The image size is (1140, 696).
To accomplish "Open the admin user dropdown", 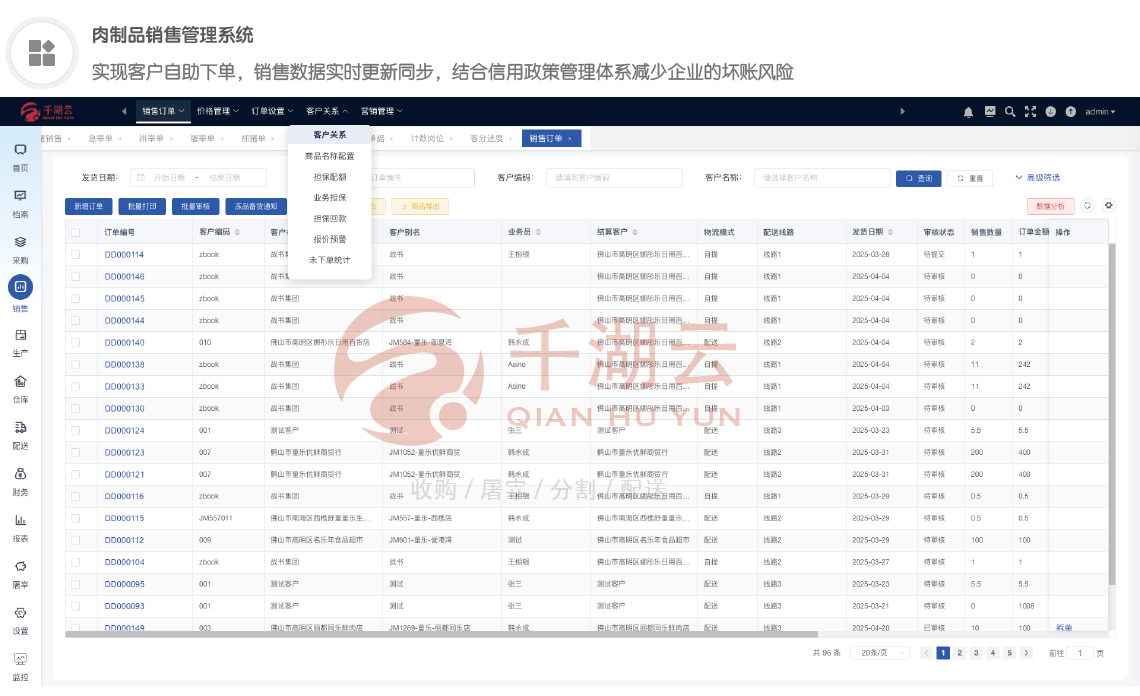I will (x=1100, y=112).
